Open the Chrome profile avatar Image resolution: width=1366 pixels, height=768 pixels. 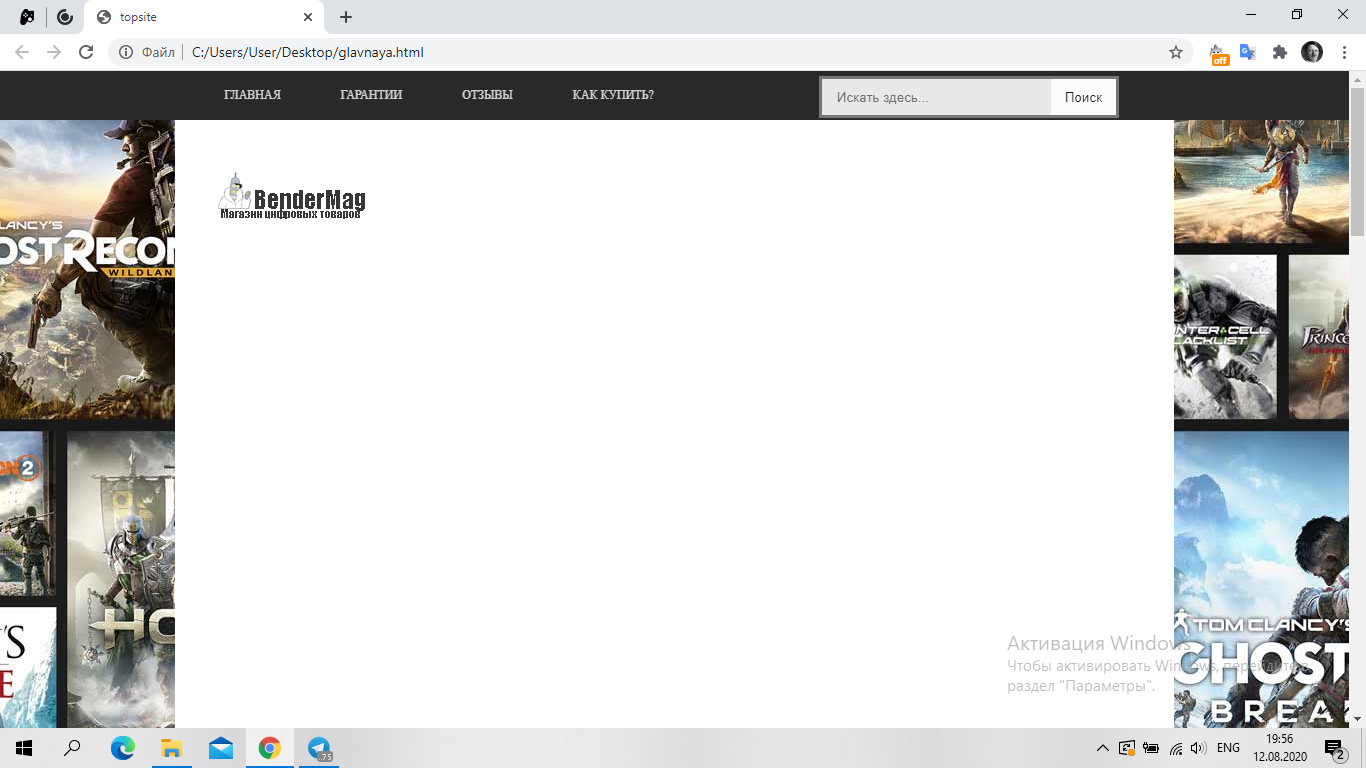click(x=1312, y=52)
